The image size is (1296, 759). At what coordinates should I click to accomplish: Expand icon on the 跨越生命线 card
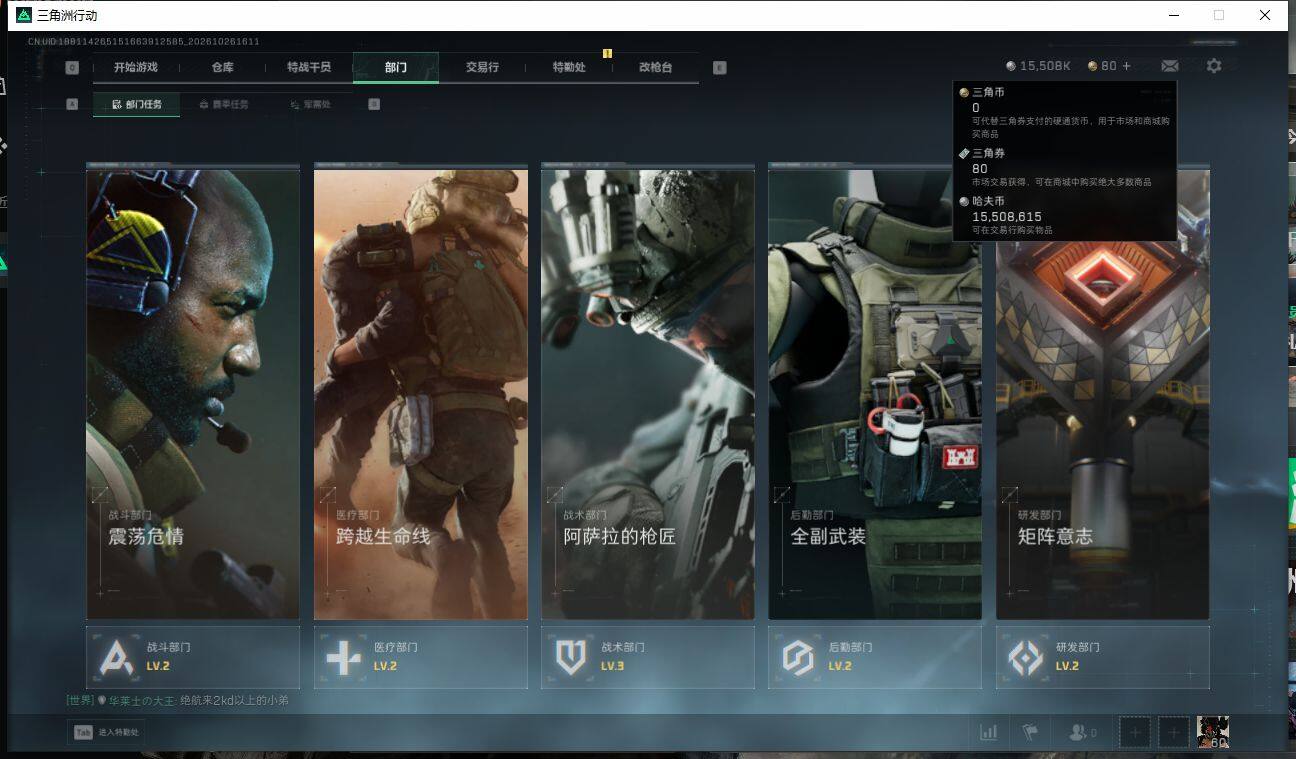[327, 494]
